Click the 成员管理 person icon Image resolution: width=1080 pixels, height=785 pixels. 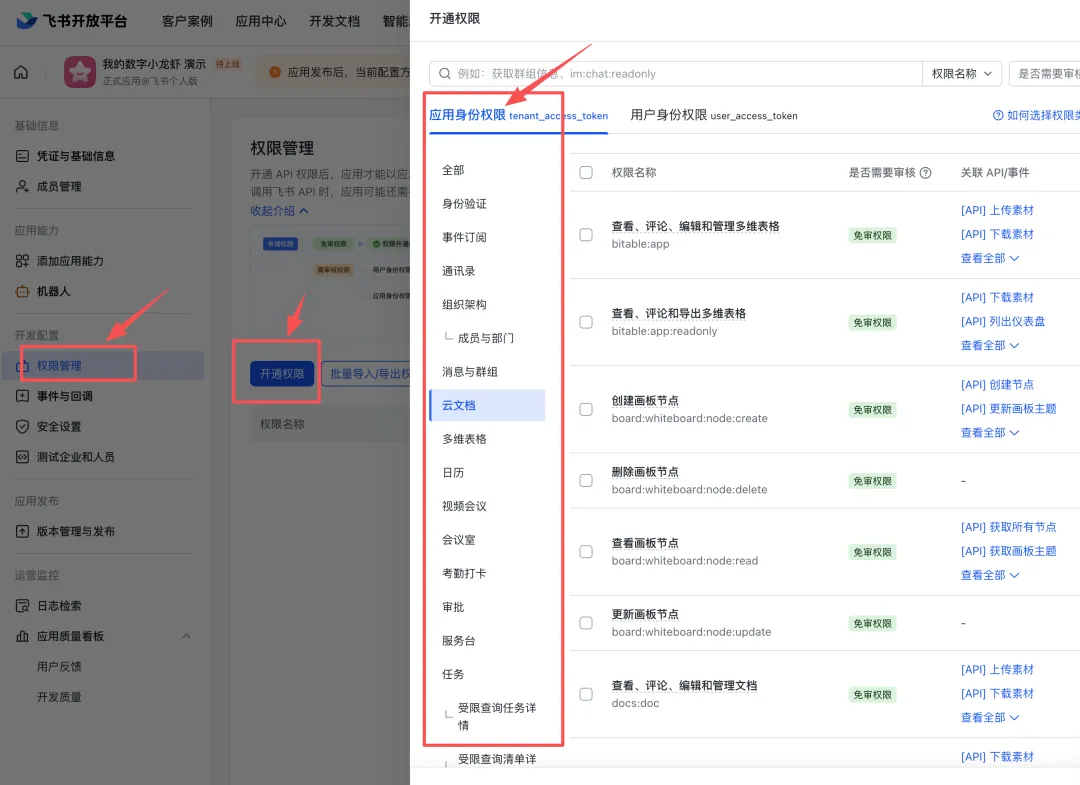(22, 187)
